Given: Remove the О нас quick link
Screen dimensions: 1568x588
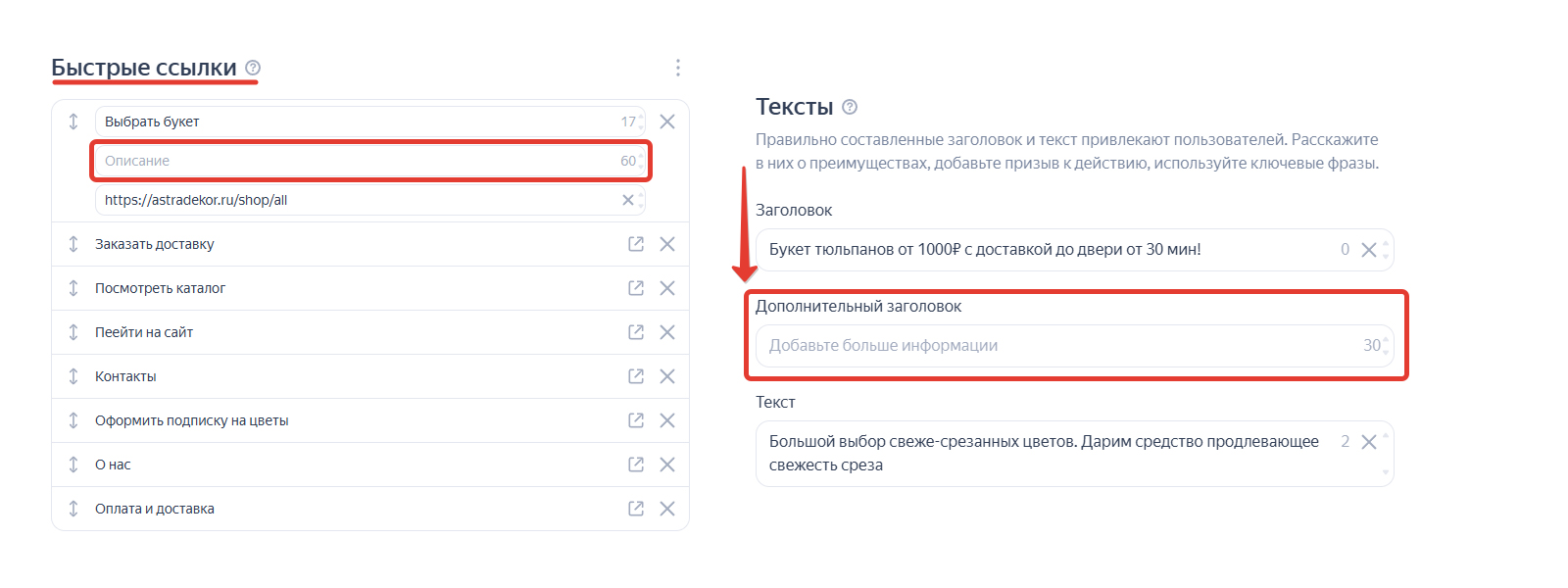Looking at the screenshot, I should tap(667, 465).
